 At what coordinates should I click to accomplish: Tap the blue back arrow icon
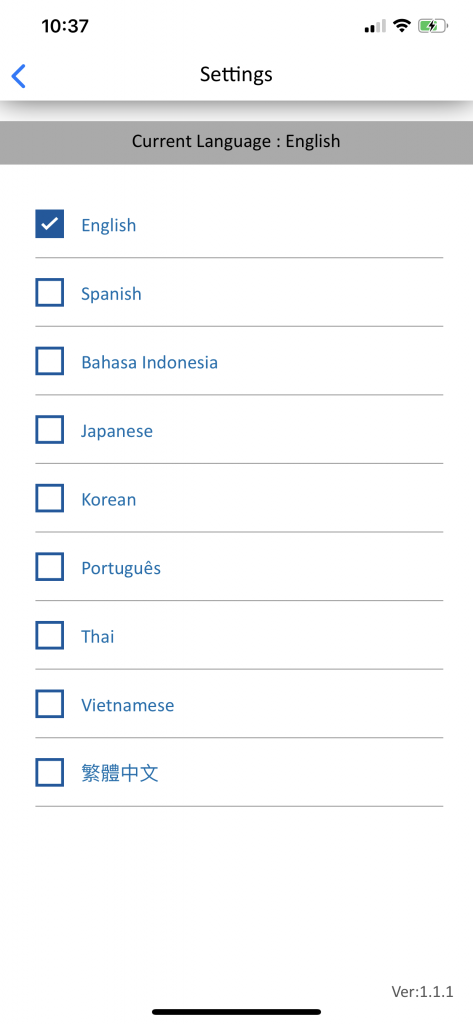18,76
